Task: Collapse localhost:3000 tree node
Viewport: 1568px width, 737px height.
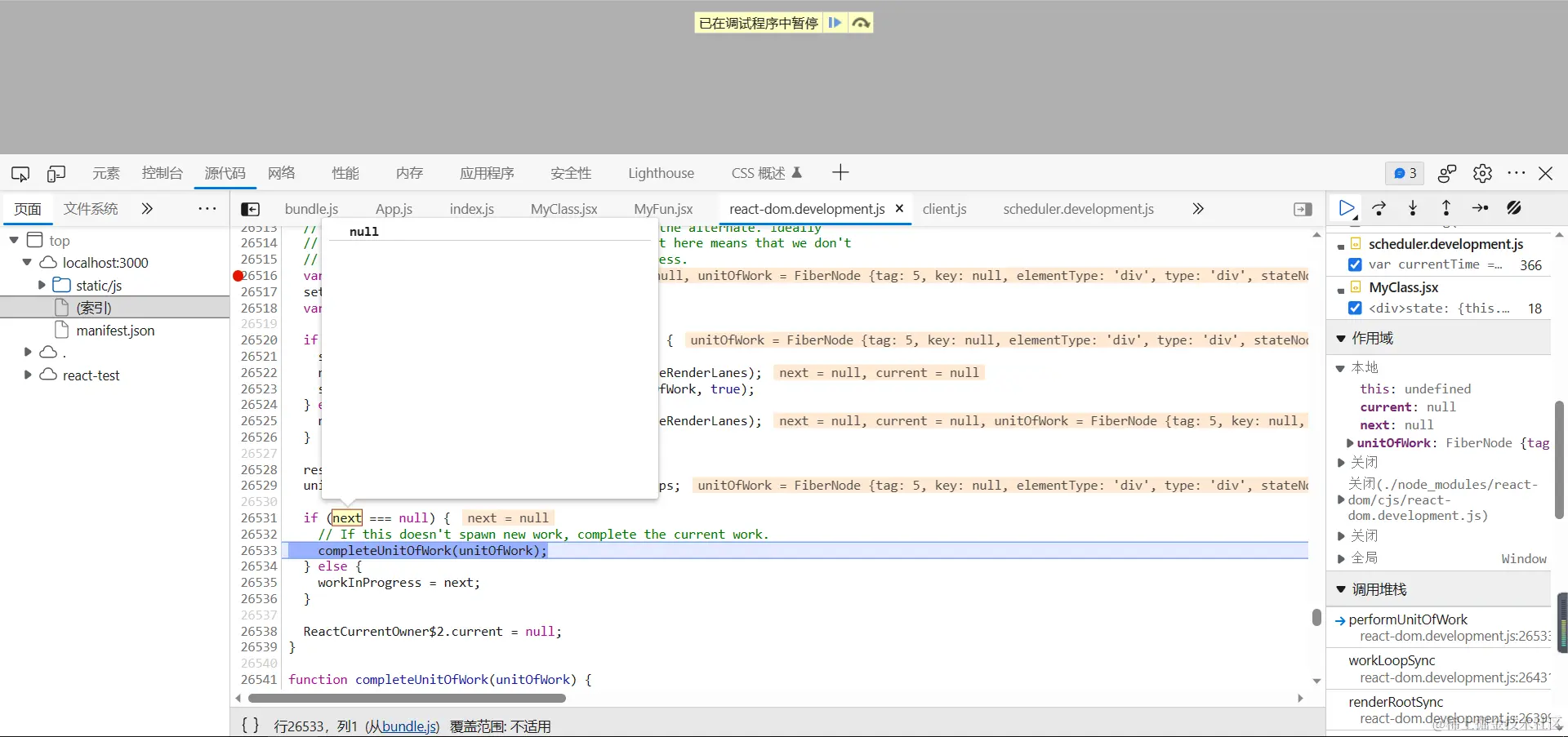Action: [27, 262]
